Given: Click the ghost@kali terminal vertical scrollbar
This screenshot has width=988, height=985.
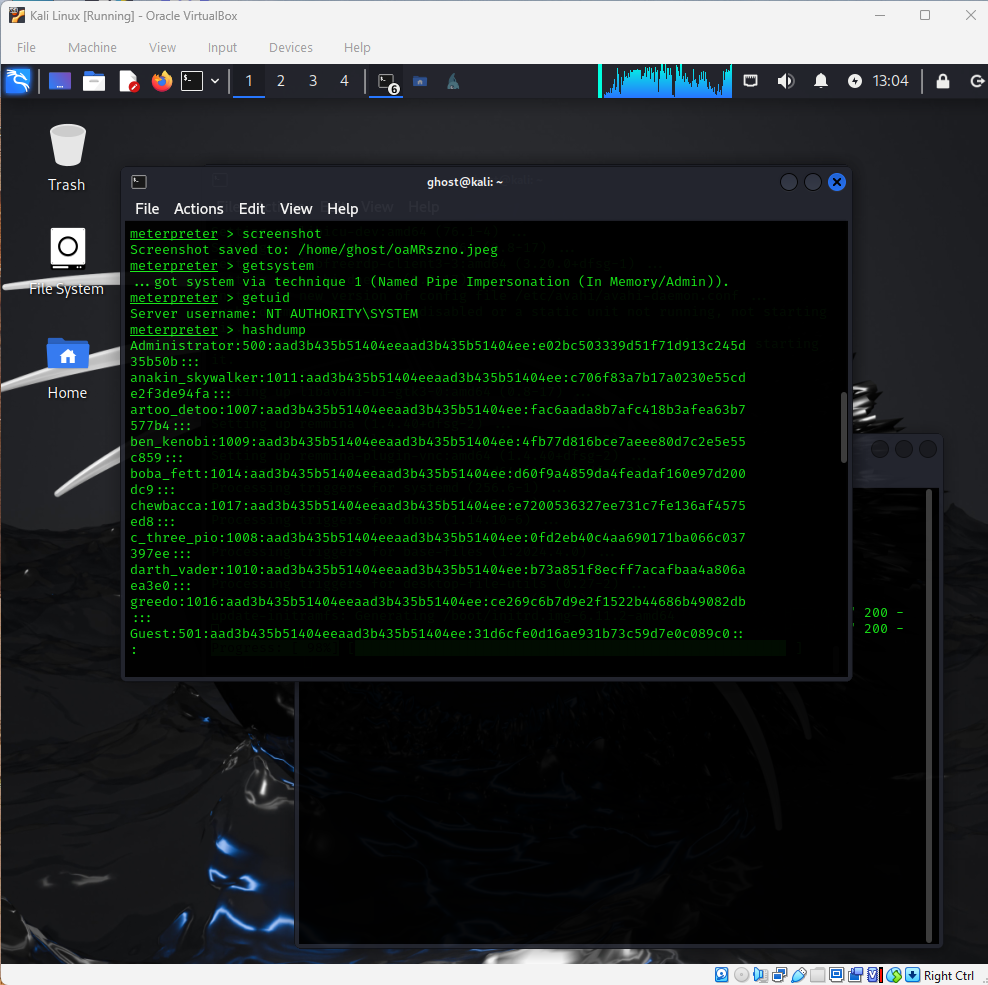Looking at the screenshot, I should (843, 427).
